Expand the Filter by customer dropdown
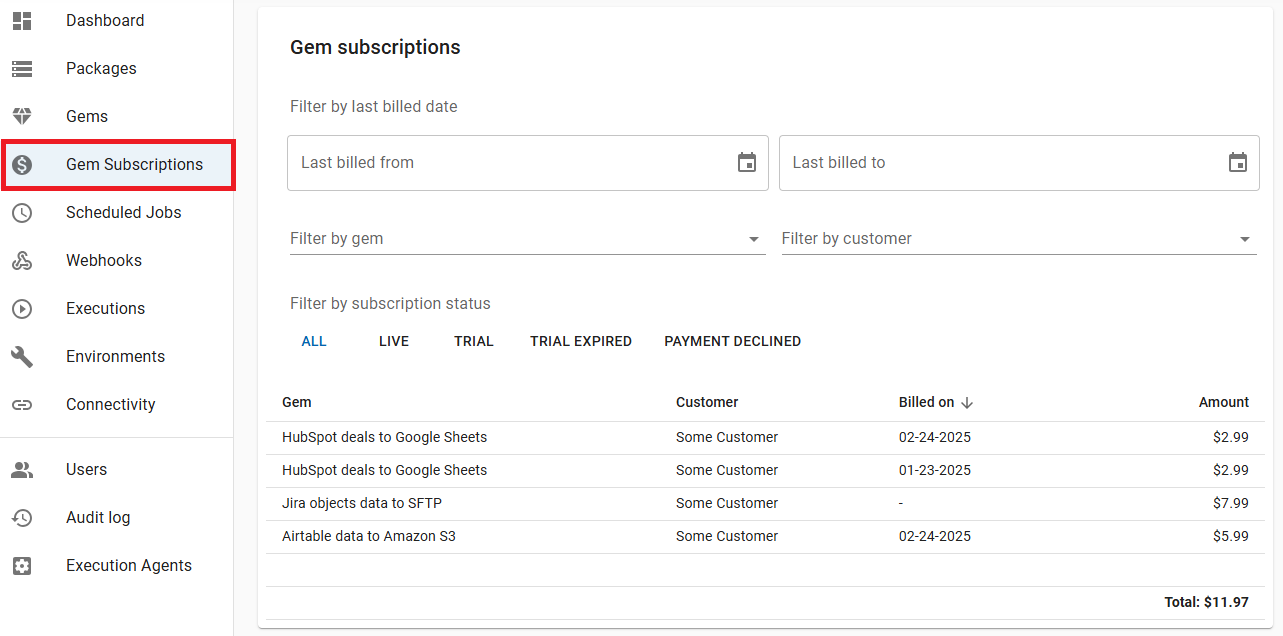Viewport: 1283px width, 636px height. [x=1244, y=239]
